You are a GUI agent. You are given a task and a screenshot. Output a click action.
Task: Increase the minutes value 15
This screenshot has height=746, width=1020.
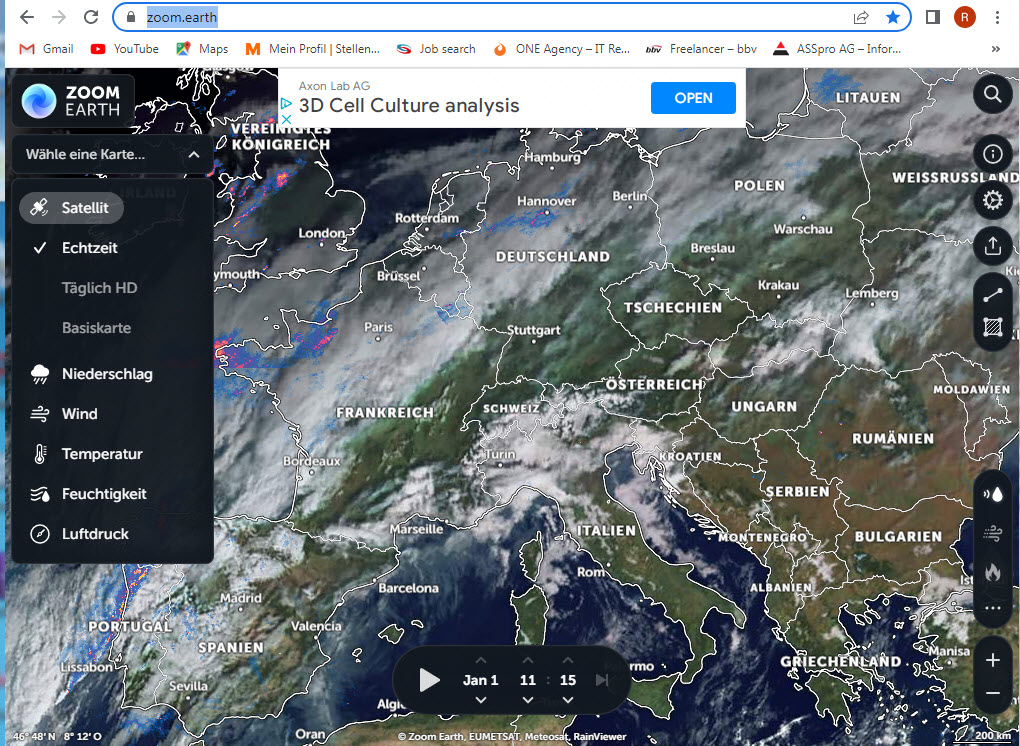tap(568, 661)
